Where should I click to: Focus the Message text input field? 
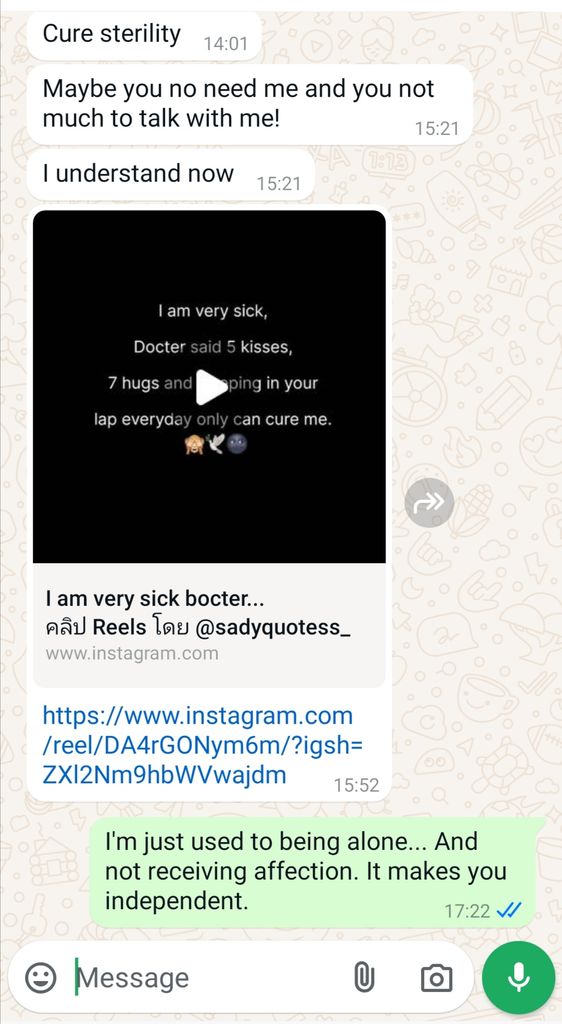click(x=209, y=978)
